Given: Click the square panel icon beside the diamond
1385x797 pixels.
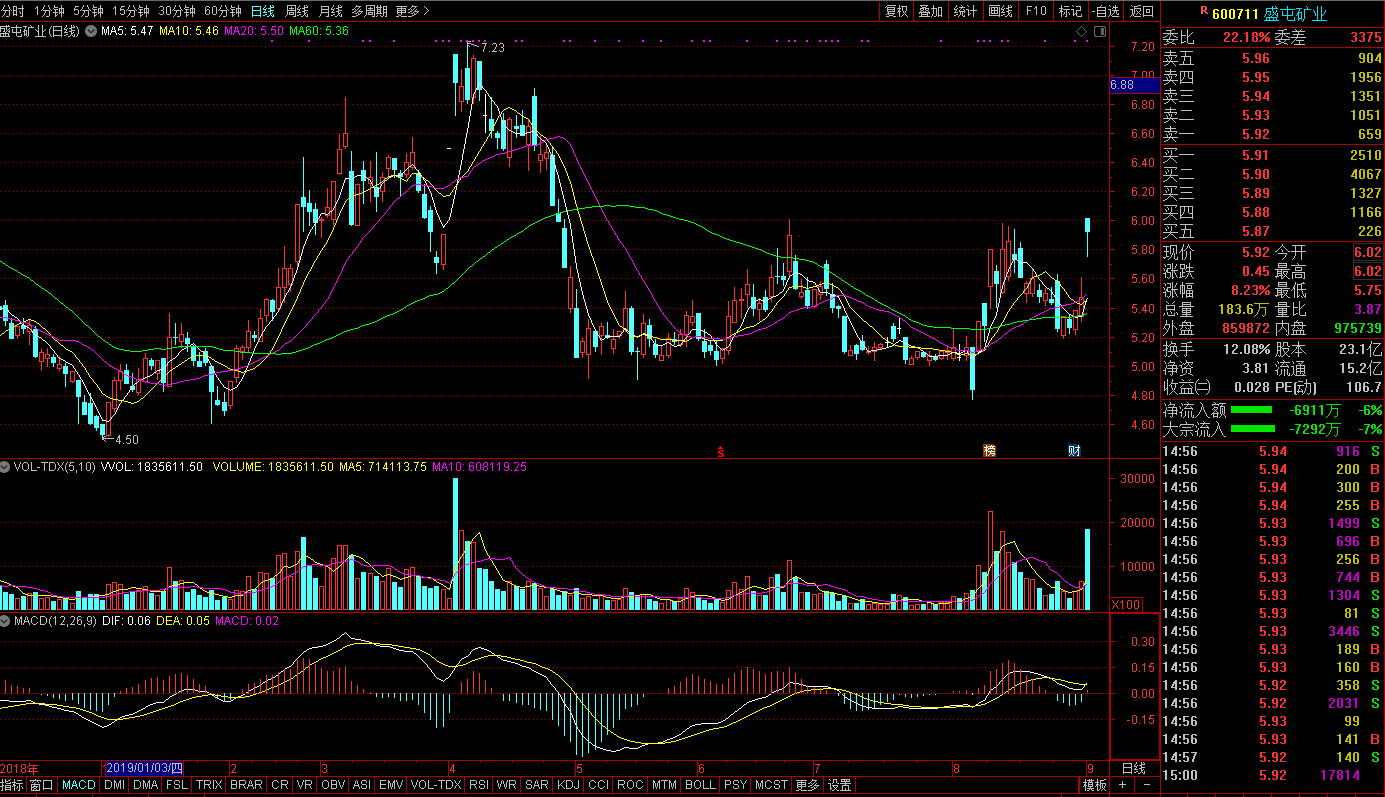Looking at the screenshot, I should (1100, 32).
